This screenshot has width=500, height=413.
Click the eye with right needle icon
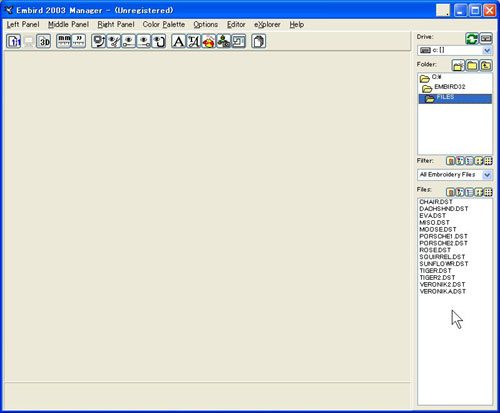[x=144, y=41]
